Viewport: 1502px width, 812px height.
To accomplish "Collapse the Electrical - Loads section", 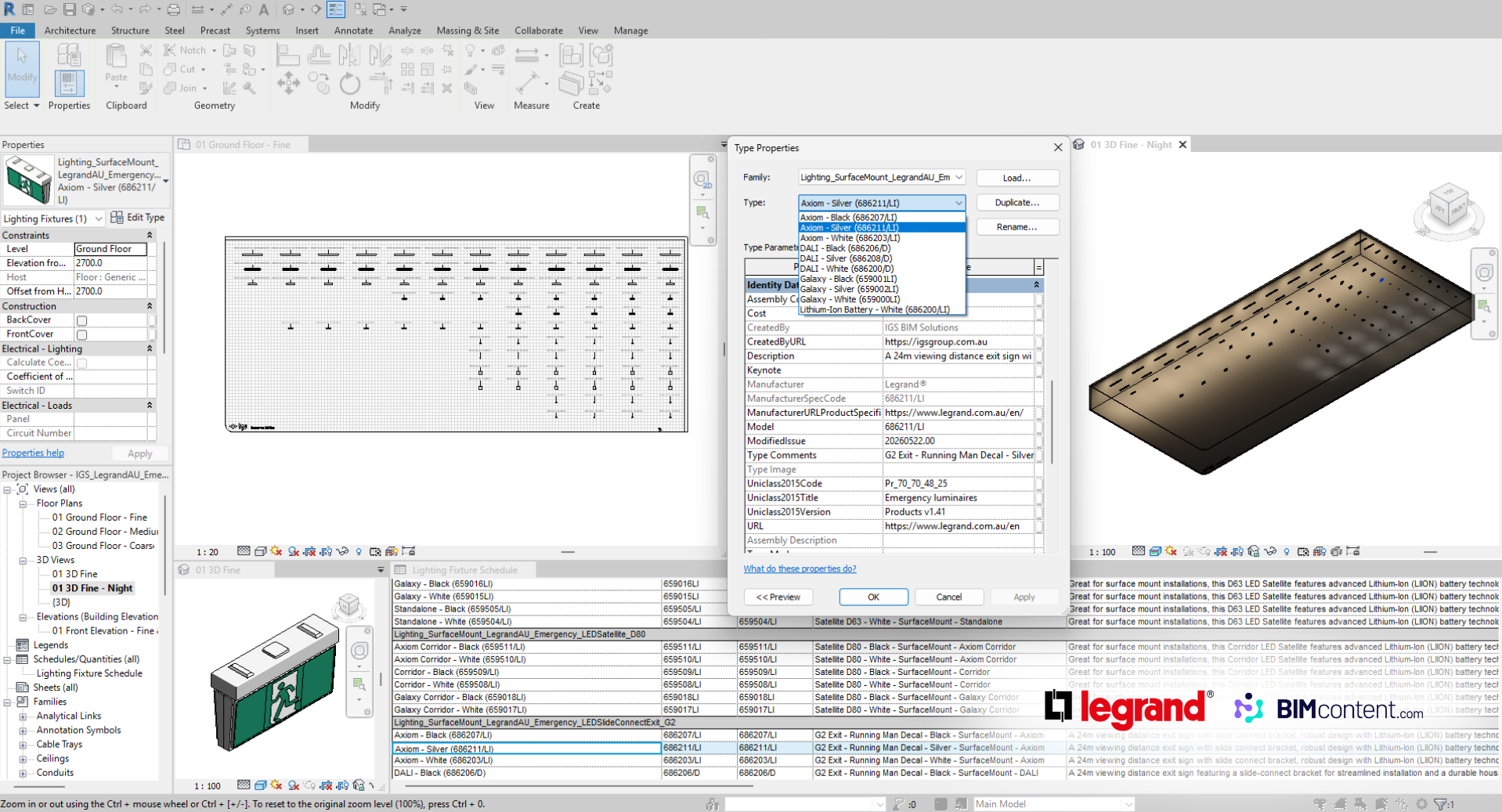I will 150,405.
